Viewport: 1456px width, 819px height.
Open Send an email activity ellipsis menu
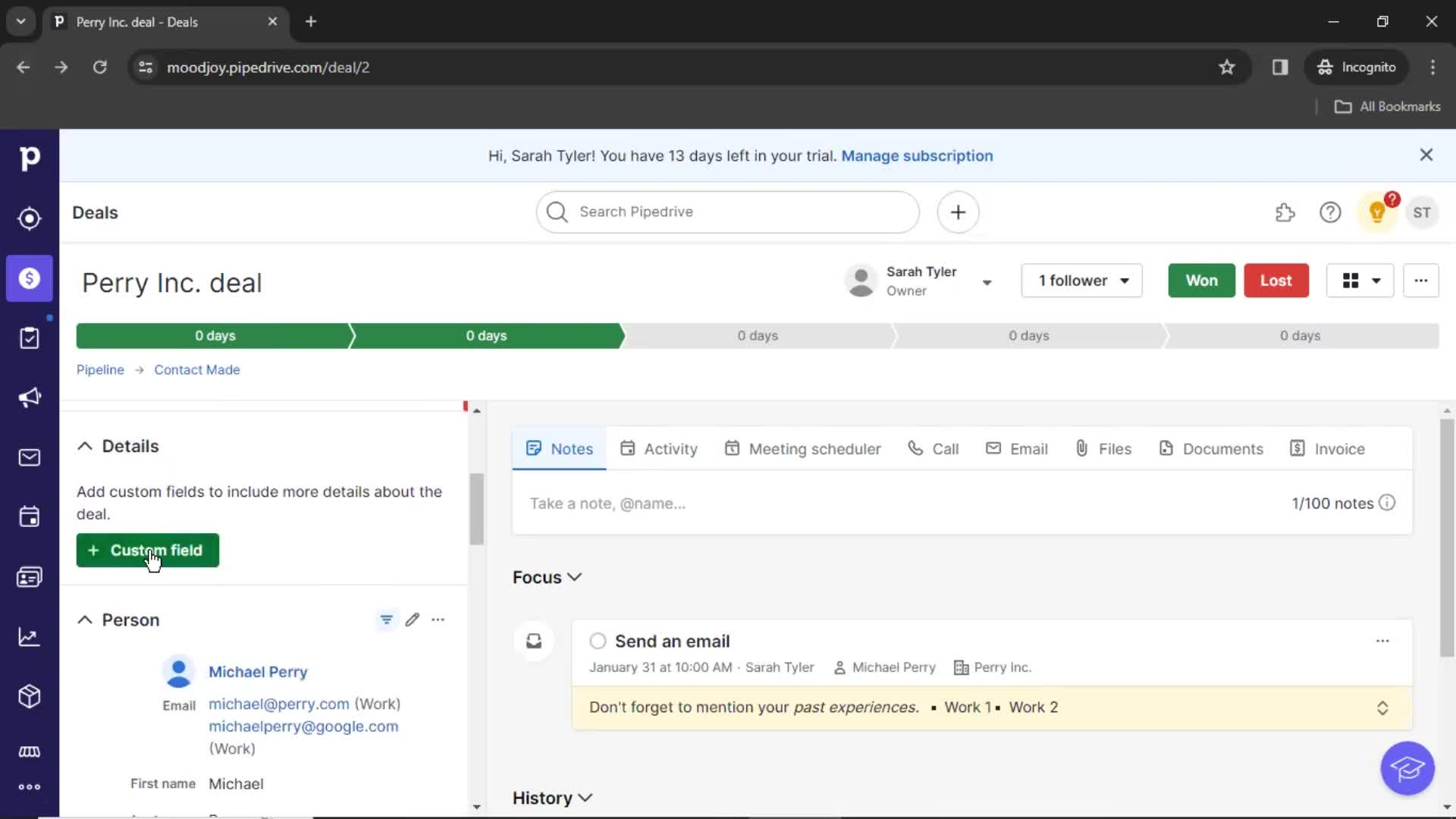[x=1382, y=641]
